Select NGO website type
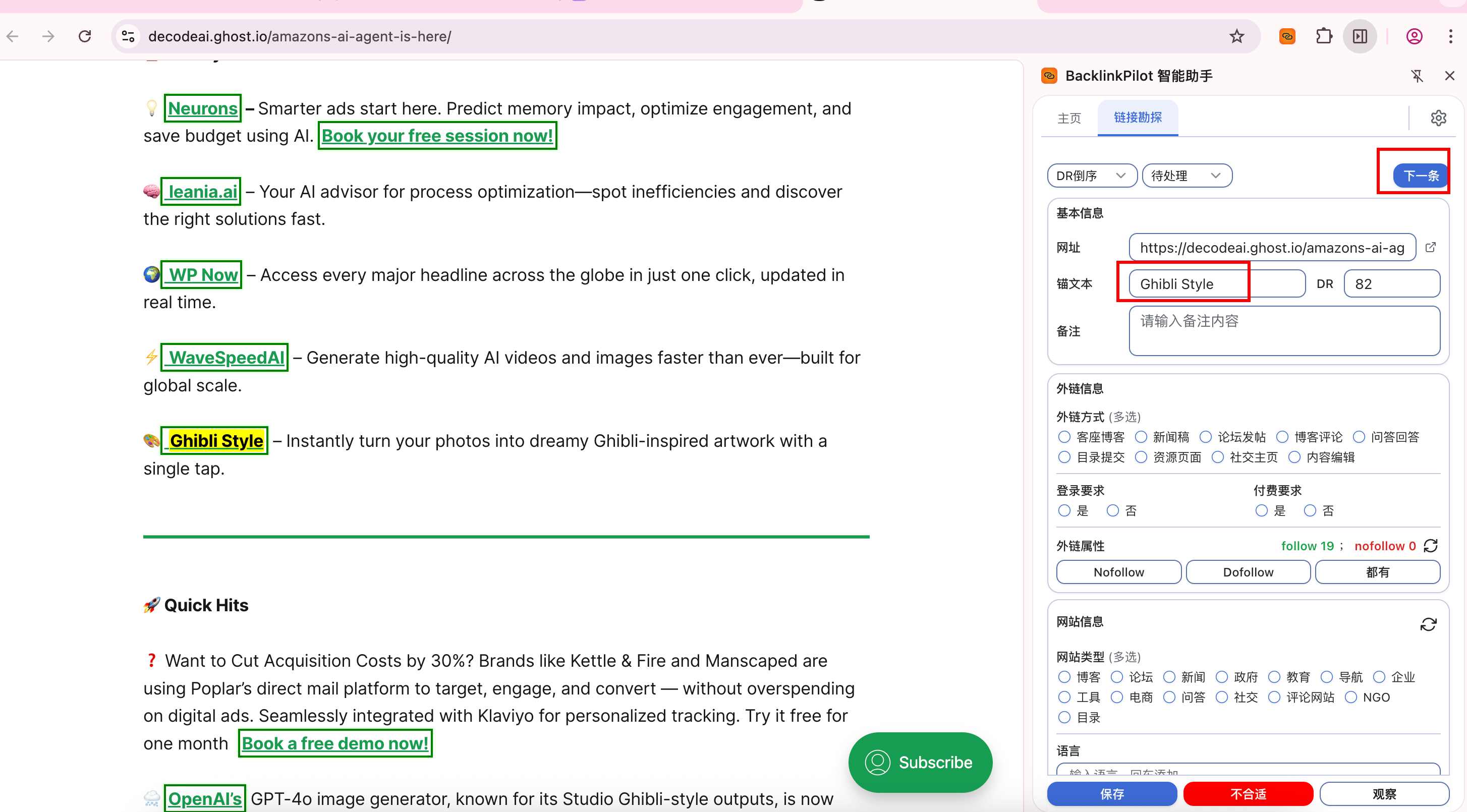1467x812 pixels. [1351, 697]
